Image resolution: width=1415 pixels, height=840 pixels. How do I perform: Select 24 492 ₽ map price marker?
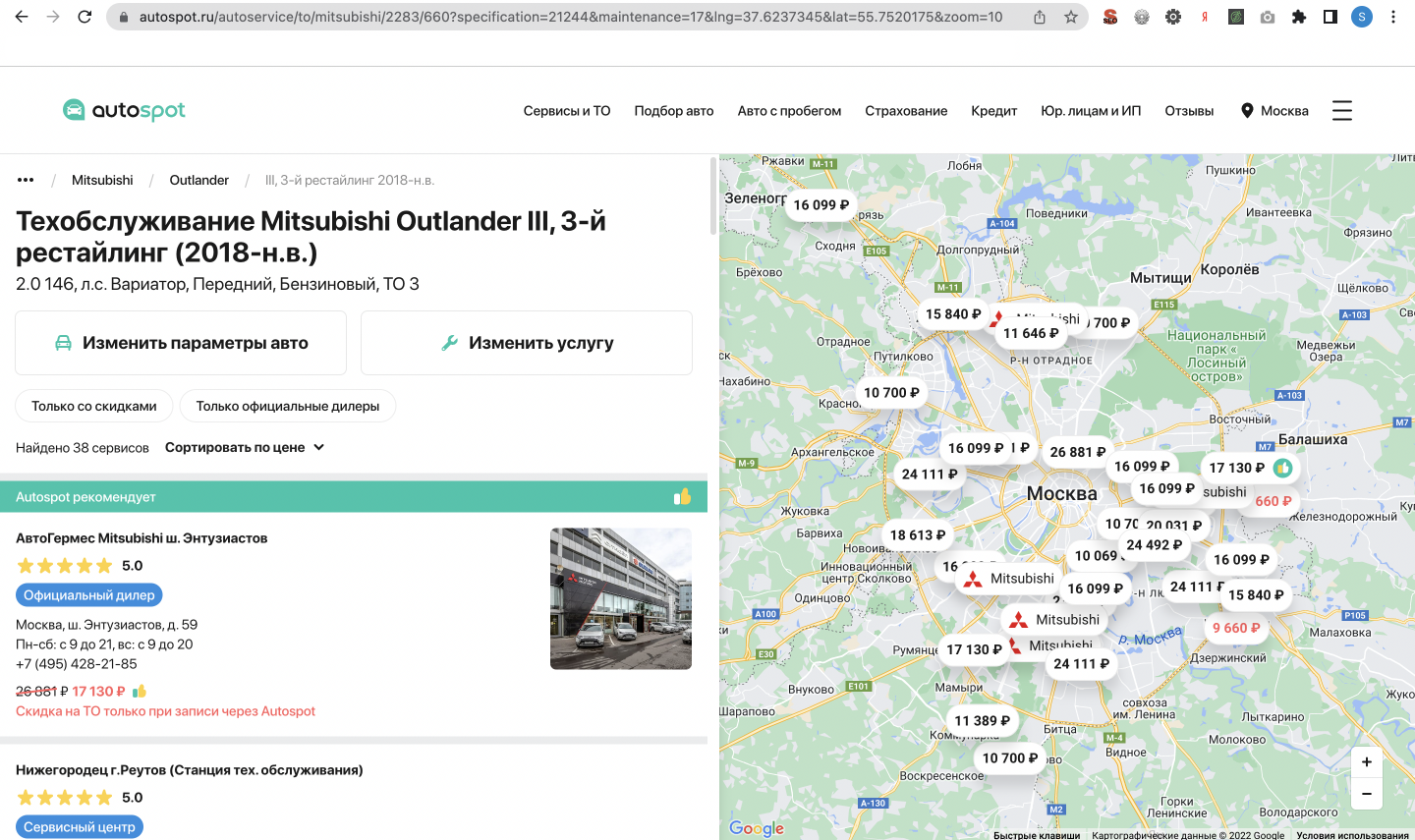click(x=1155, y=544)
